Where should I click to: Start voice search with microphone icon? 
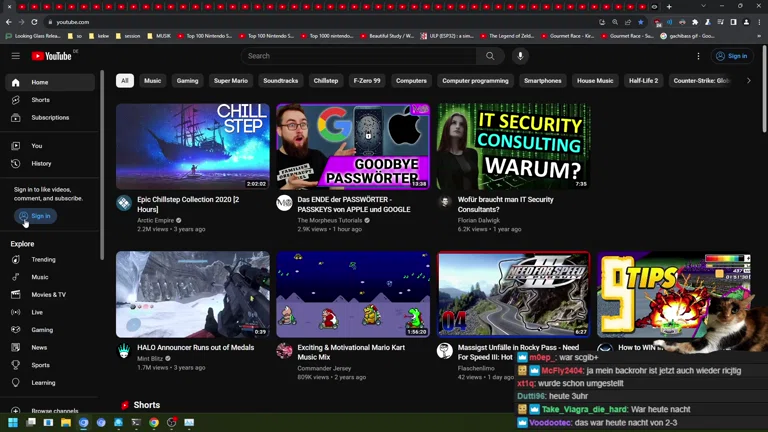(520, 56)
